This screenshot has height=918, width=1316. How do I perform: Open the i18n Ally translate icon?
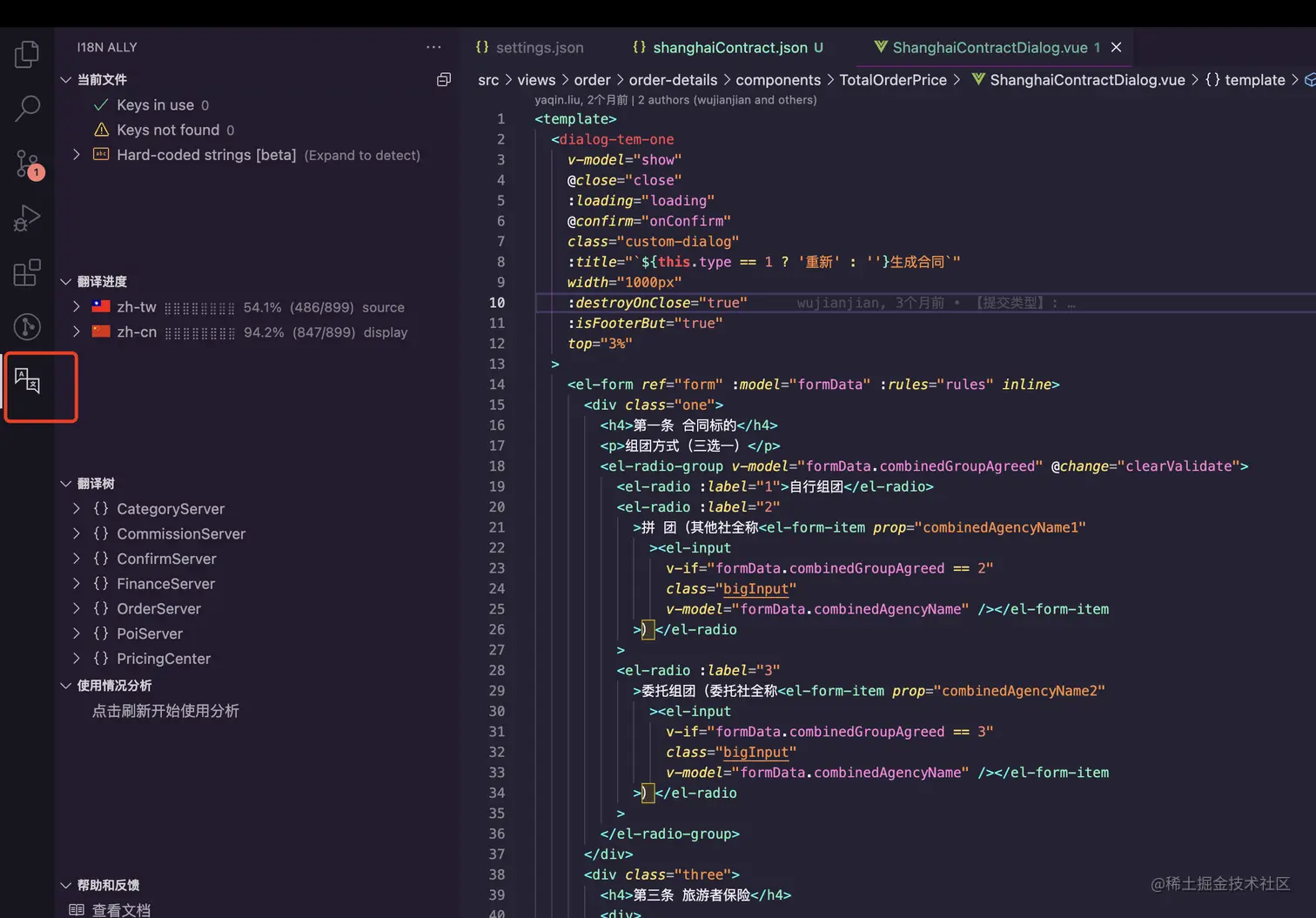point(27,380)
